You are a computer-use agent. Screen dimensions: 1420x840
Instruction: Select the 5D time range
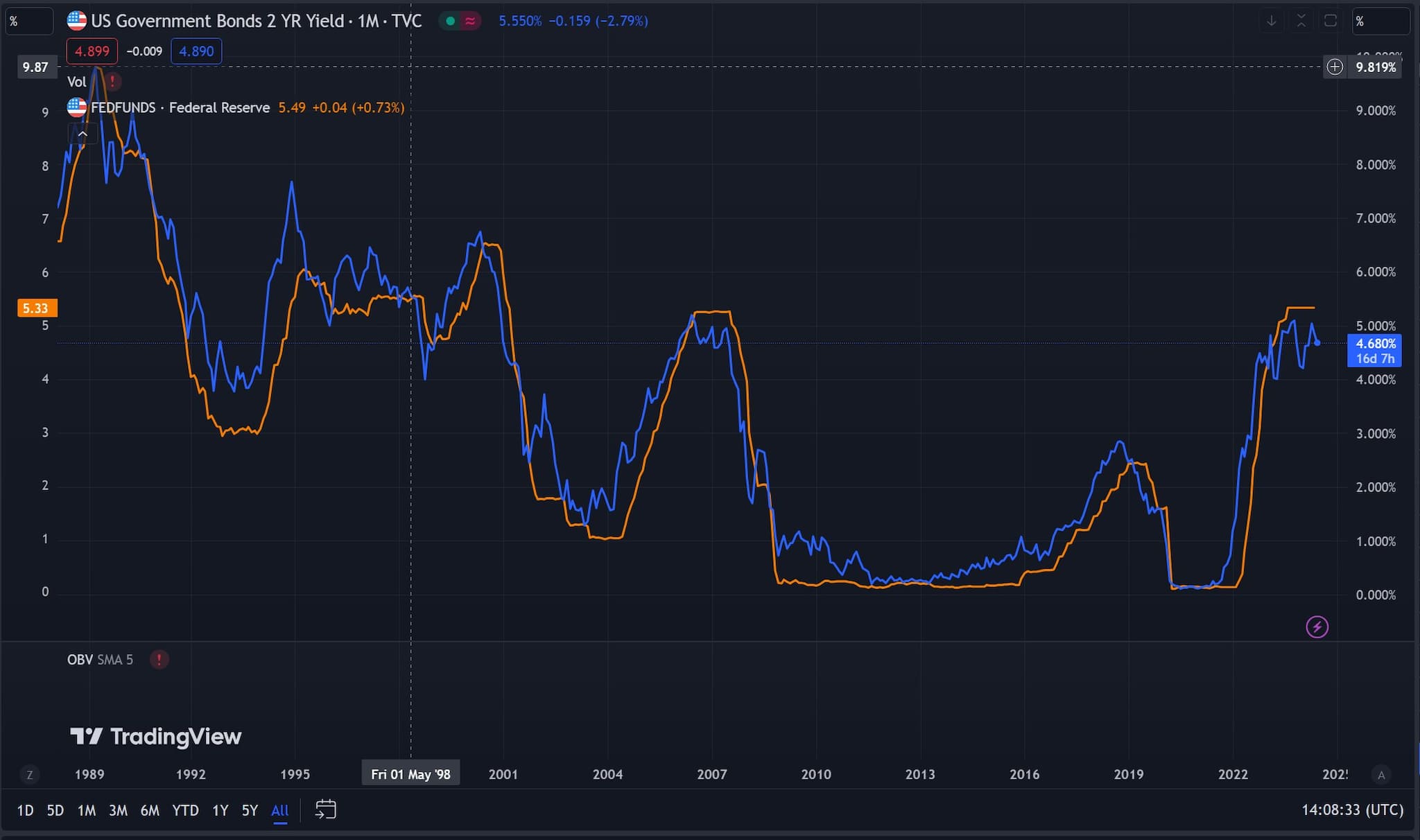click(55, 810)
